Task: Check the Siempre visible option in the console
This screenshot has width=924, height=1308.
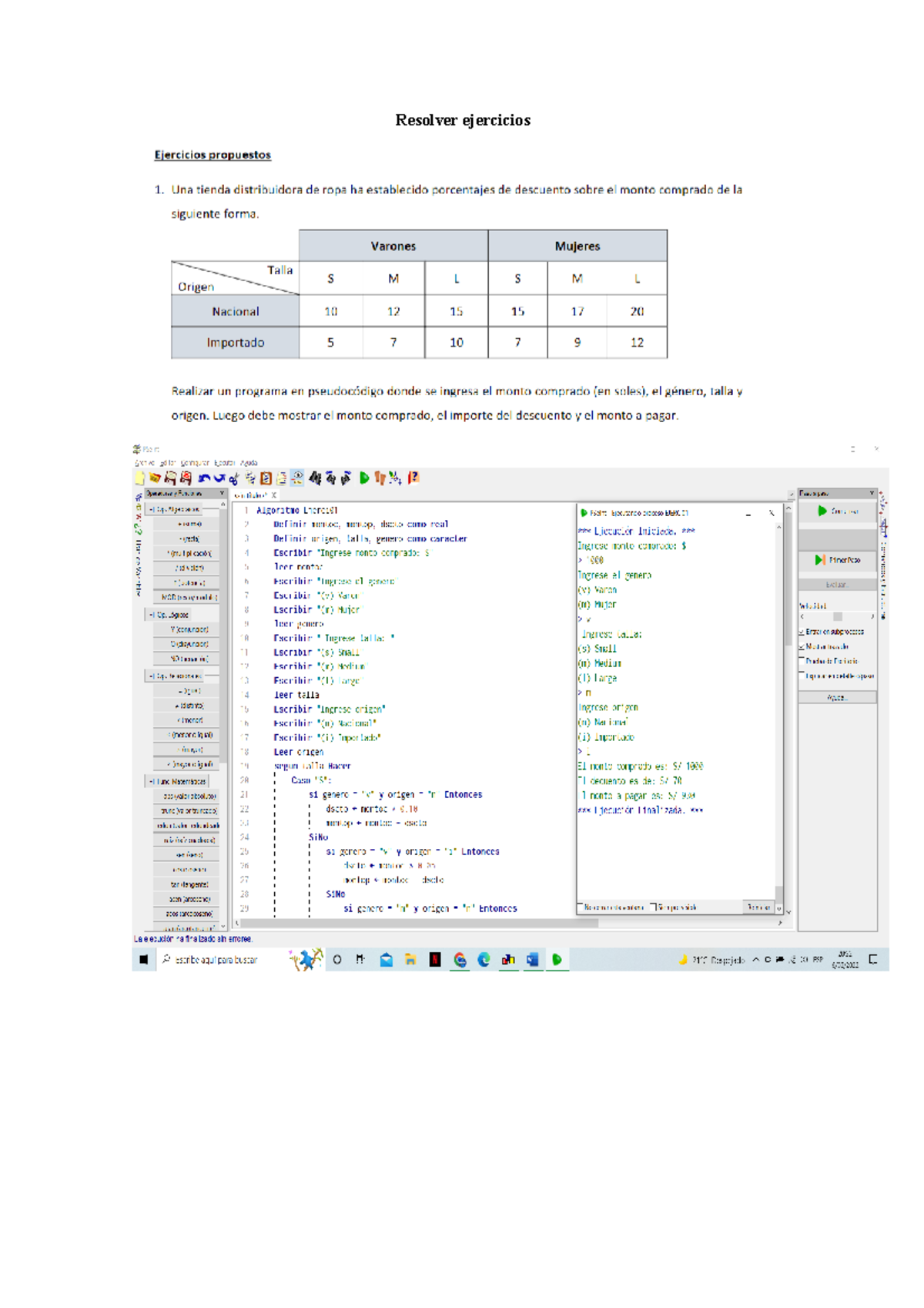Action: tap(653, 907)
